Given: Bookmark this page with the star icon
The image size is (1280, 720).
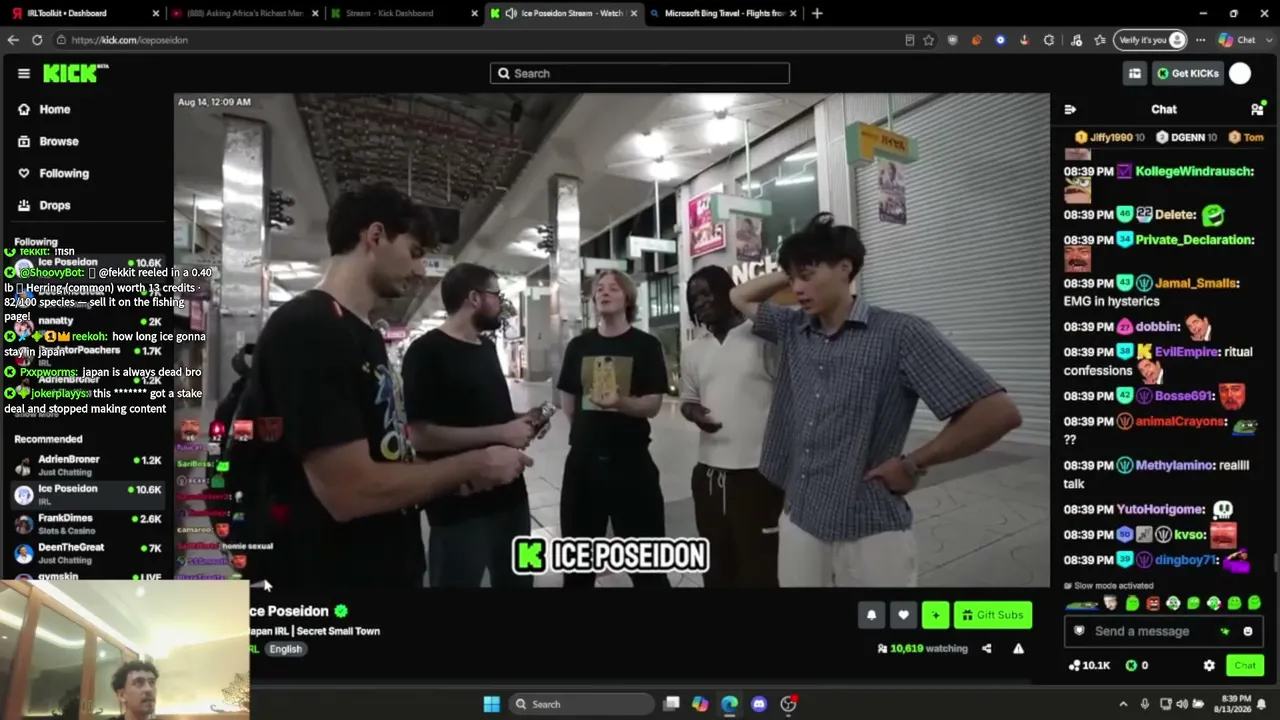Looking at the screenshot, I should 929,40.
